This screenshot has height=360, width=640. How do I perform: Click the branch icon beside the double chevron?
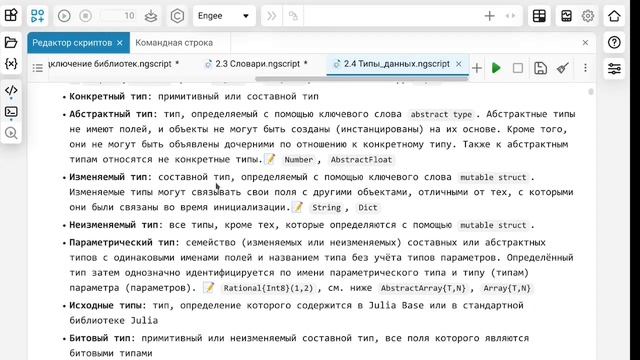point(293,16)
